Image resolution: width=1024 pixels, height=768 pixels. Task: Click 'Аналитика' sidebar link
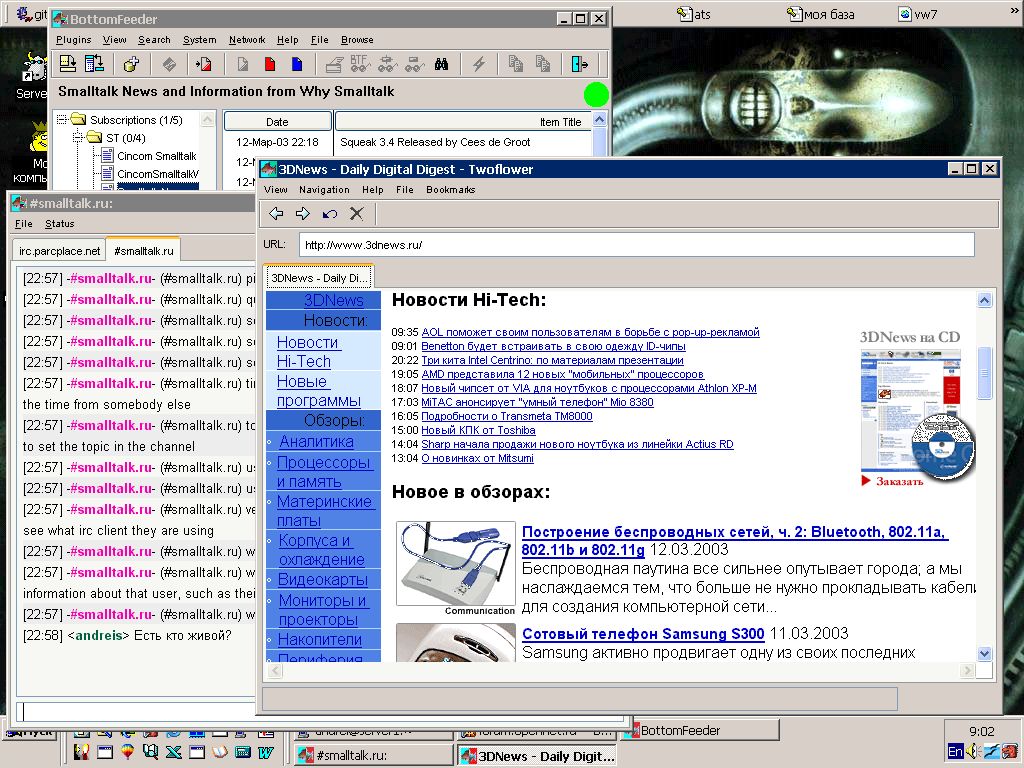click(316, 441)
